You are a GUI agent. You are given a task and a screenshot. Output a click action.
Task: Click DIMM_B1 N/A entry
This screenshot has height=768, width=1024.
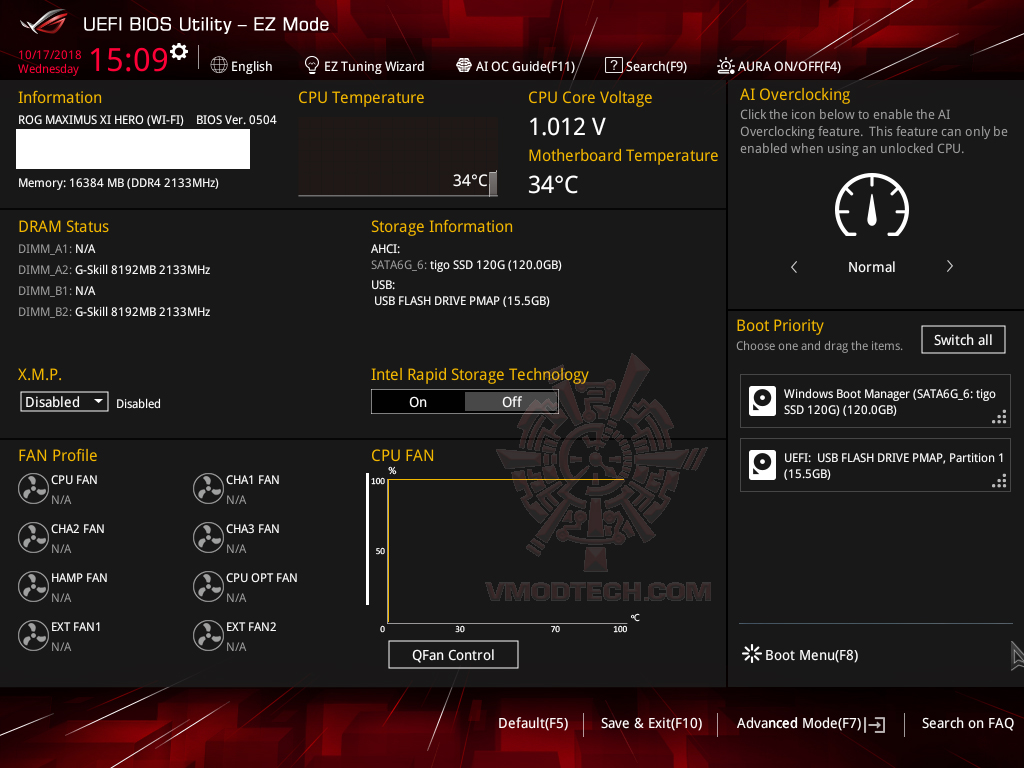[x=57, y=291]
